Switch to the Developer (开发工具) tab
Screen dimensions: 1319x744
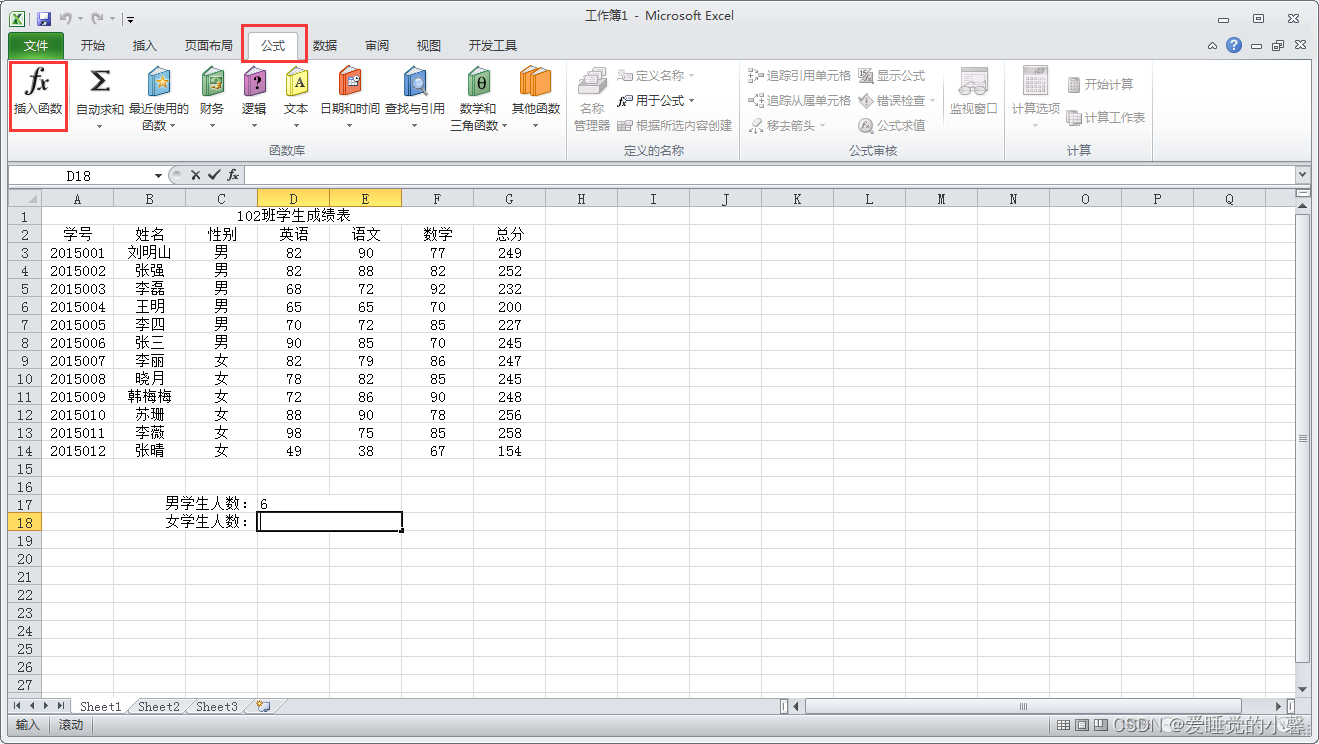(493, 46)
